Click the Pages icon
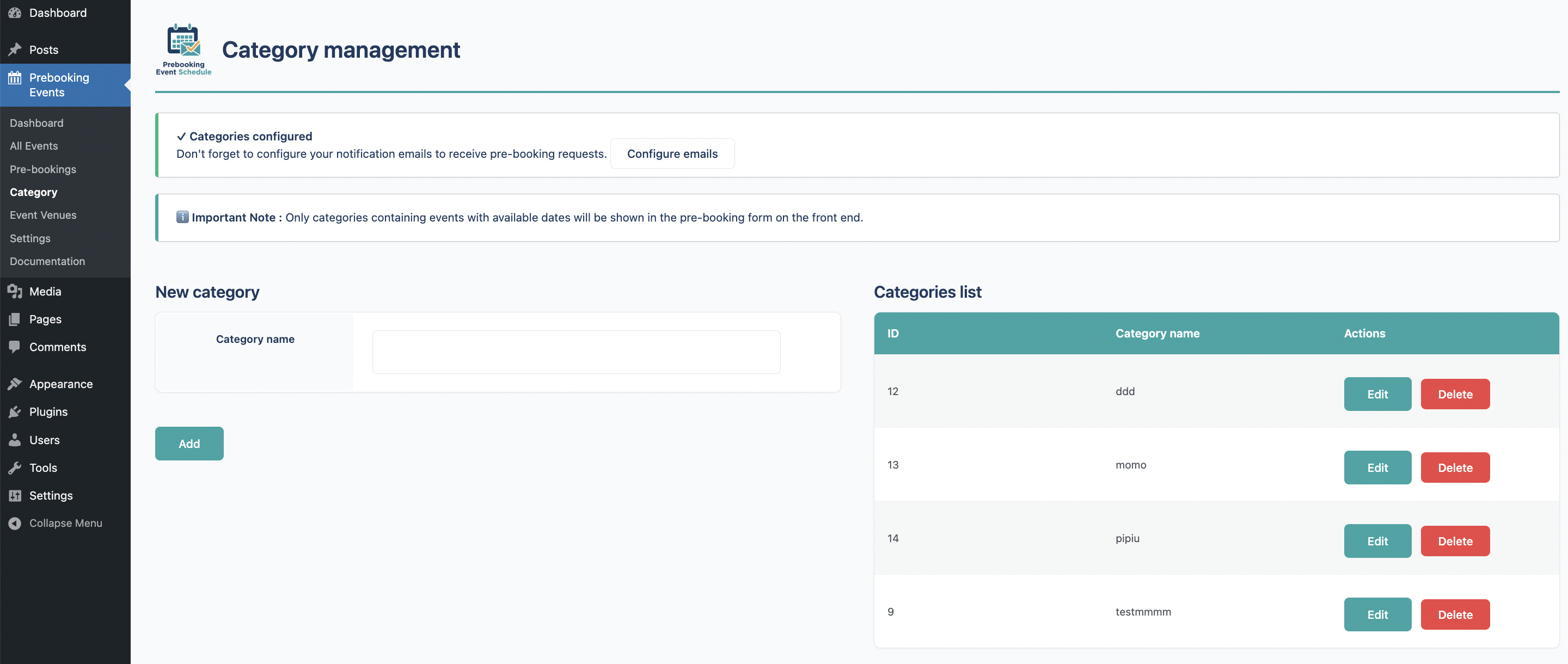1568x664 pixels. click(x=15, y=319)
